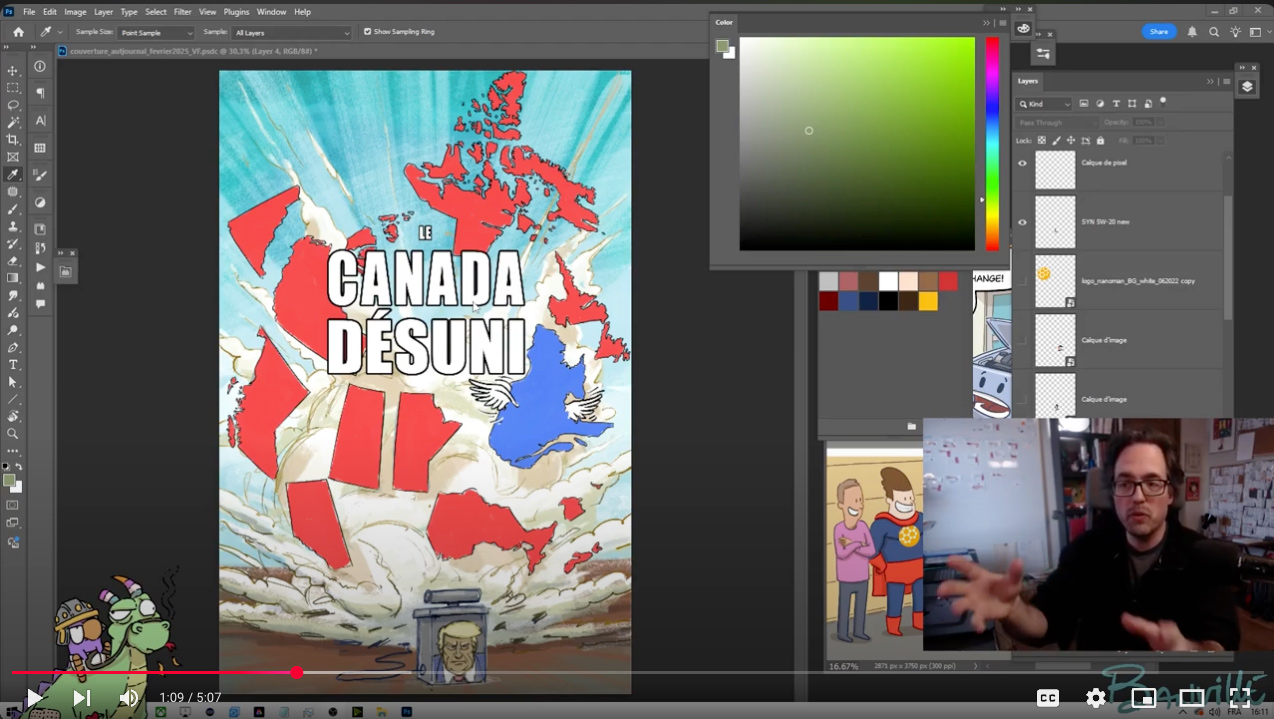This screenshot has width=1274, height=719.
Task: Select the Zoom tool
Action: [13, 434]
